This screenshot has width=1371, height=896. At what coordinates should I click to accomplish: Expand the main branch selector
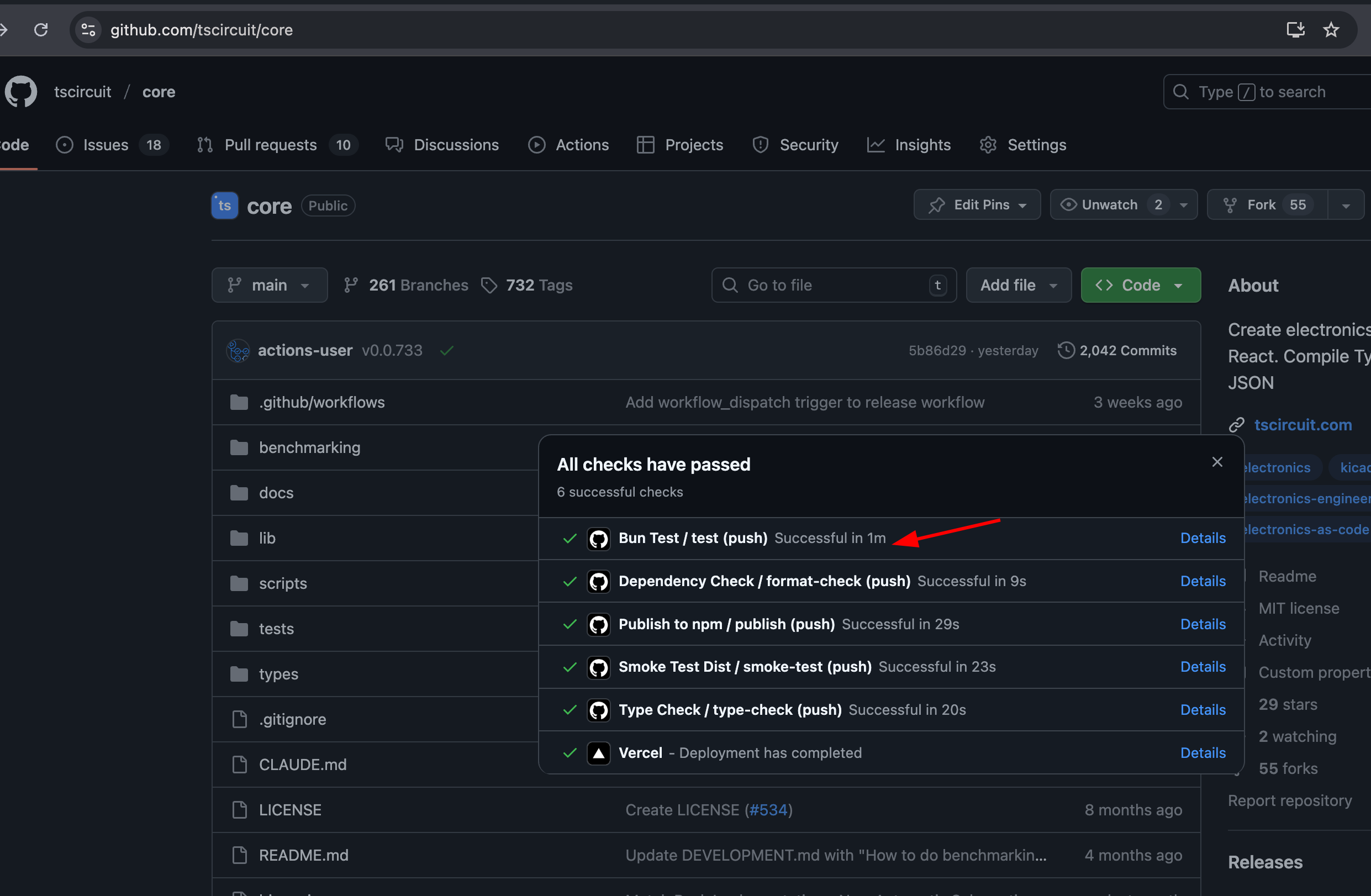coord(269,285)
